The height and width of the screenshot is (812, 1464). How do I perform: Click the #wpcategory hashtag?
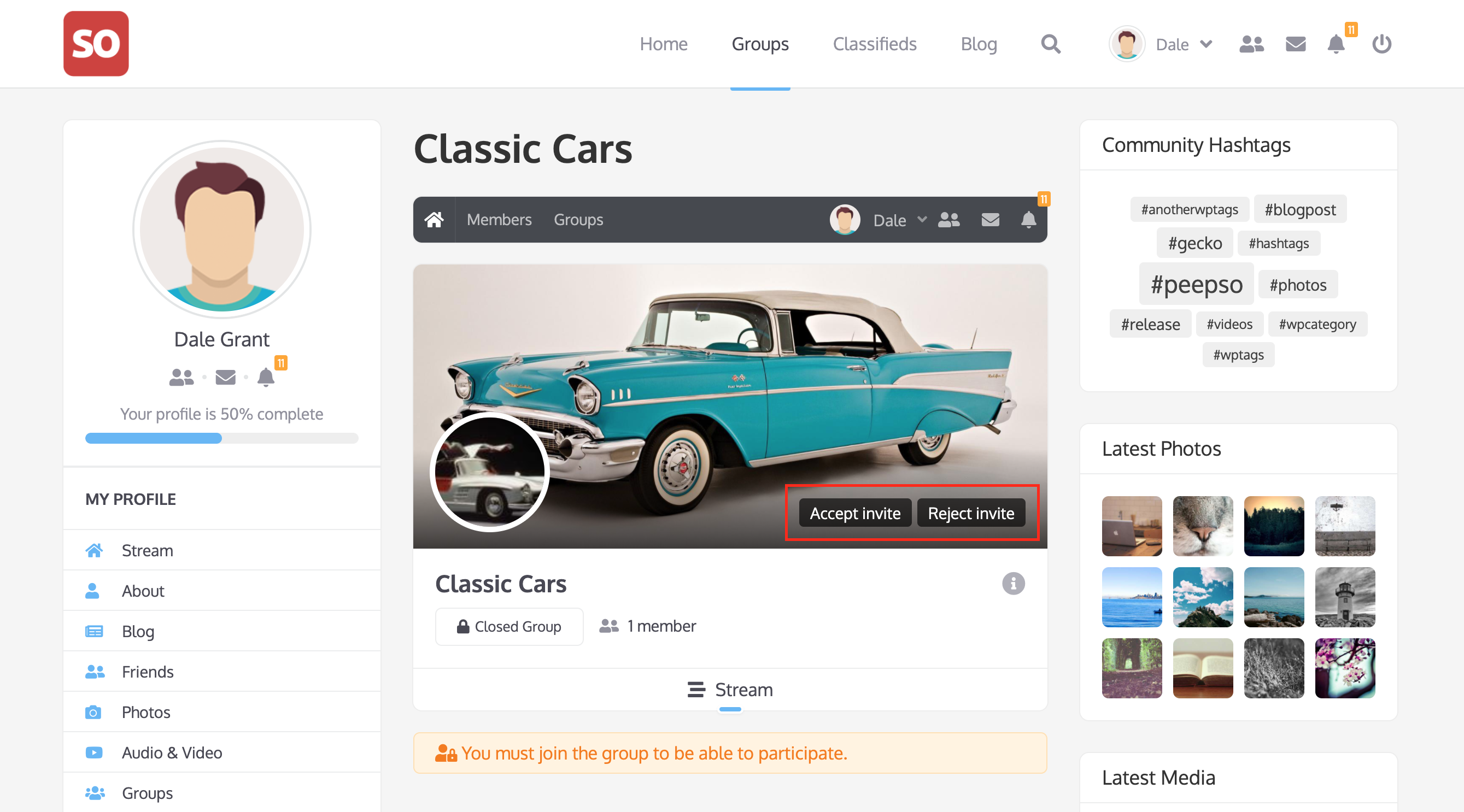[1317, 324]
